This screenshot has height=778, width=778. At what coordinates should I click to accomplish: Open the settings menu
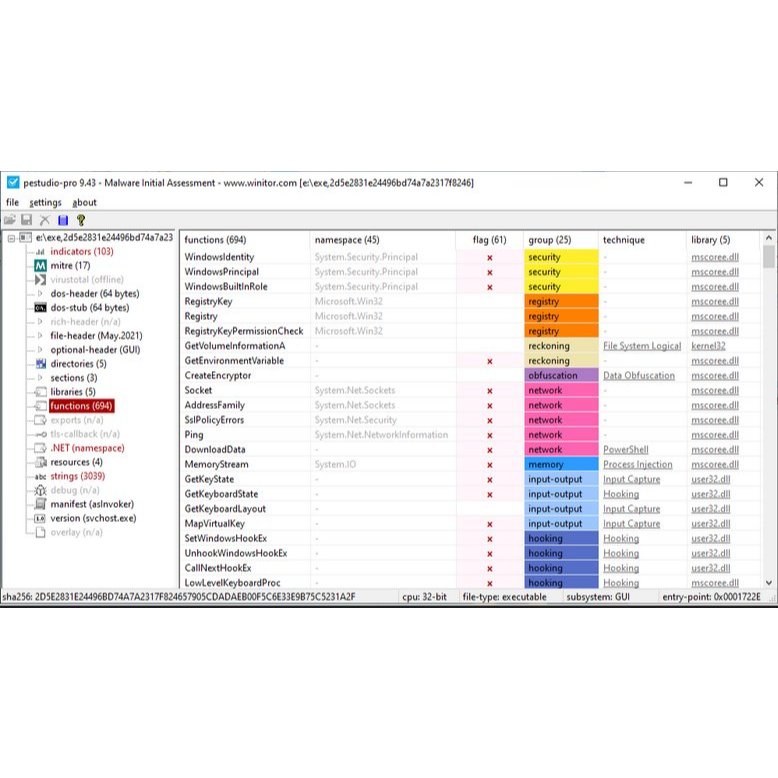45,202
